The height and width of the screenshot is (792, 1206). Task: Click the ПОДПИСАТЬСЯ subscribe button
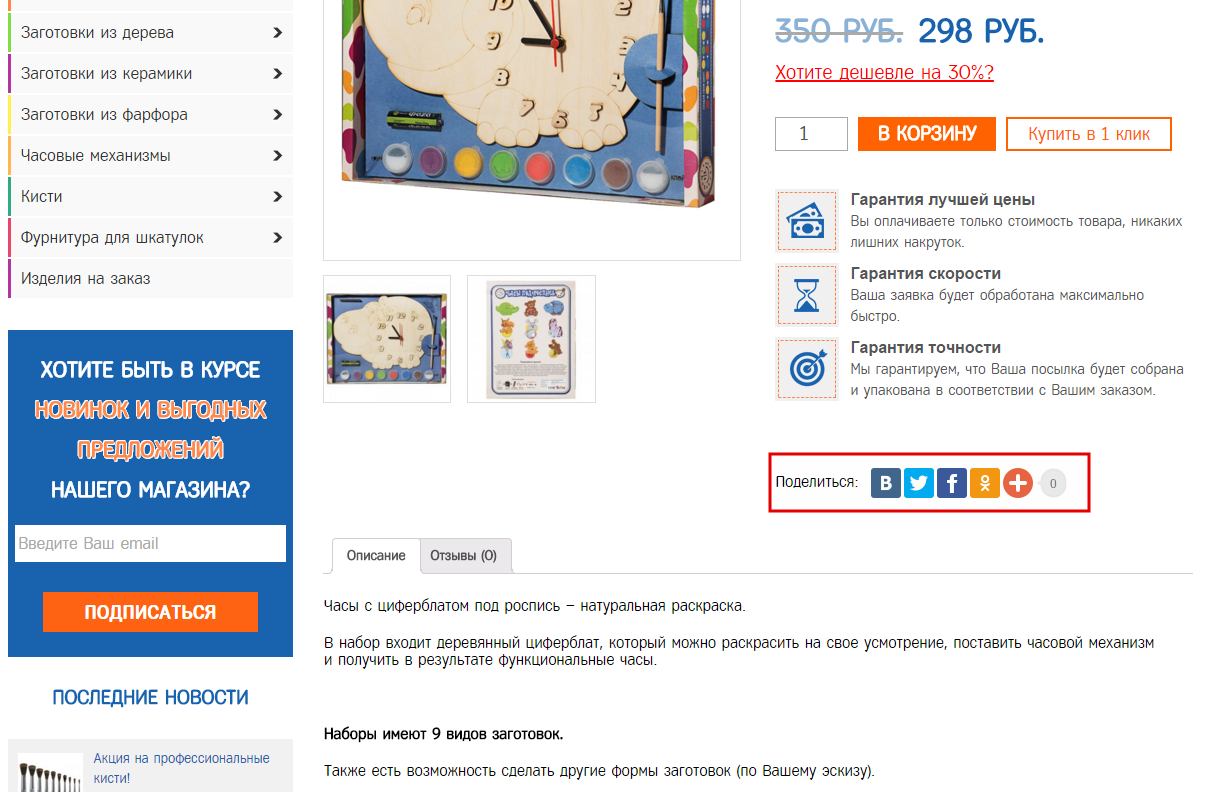click(150, 612)
